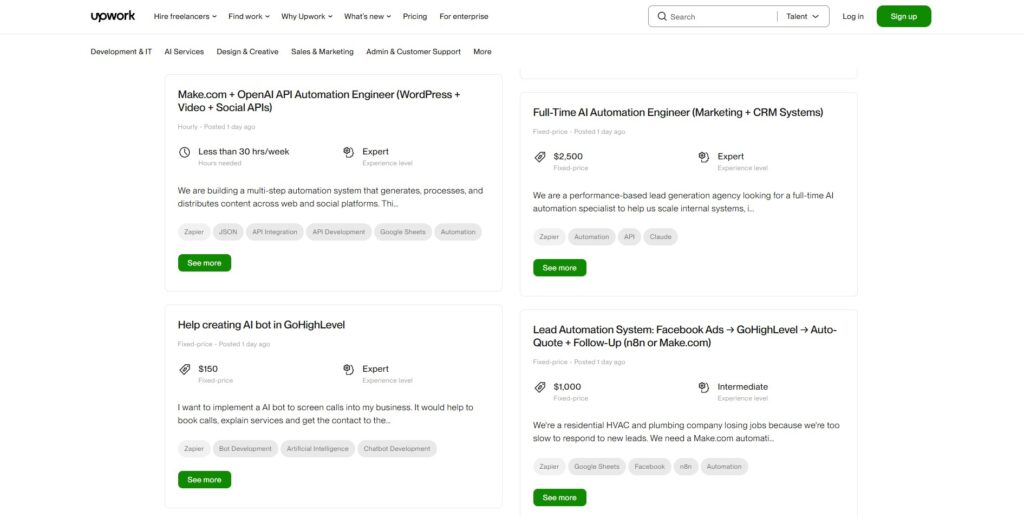Click the search magnifier icon

pos(662,16)
